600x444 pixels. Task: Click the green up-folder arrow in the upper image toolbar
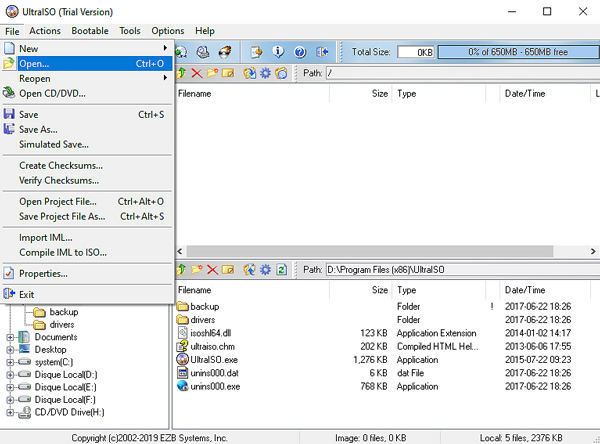click(x=181, y=73)
